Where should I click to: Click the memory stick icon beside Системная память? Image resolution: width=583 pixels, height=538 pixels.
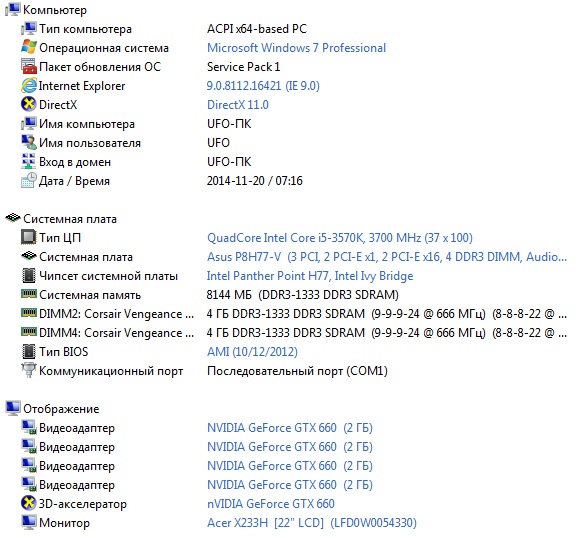point(29,294)
